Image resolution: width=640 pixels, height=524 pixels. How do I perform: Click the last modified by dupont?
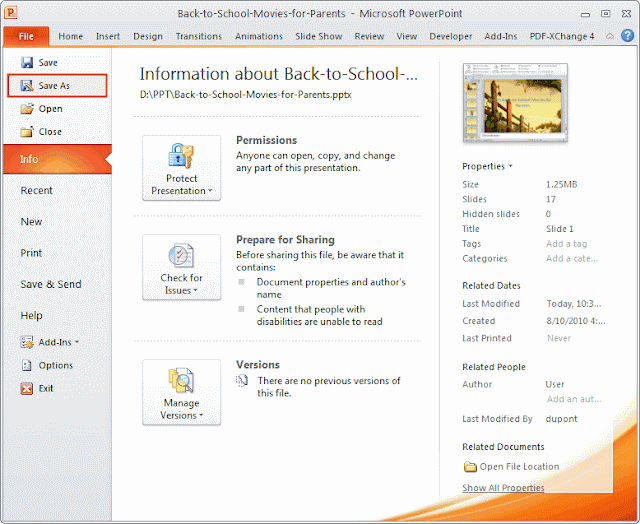pyautogui.click(x=562, y=419)
